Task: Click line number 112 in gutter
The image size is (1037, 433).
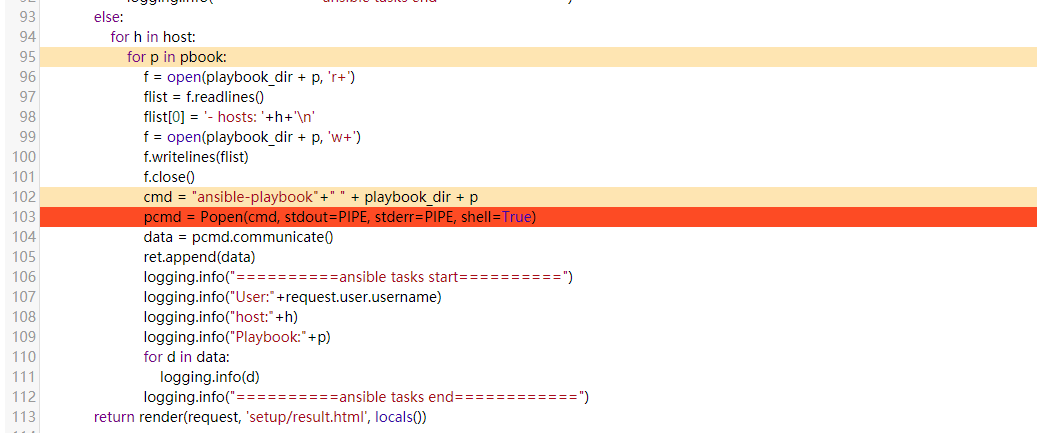Action: coord(24,397)
